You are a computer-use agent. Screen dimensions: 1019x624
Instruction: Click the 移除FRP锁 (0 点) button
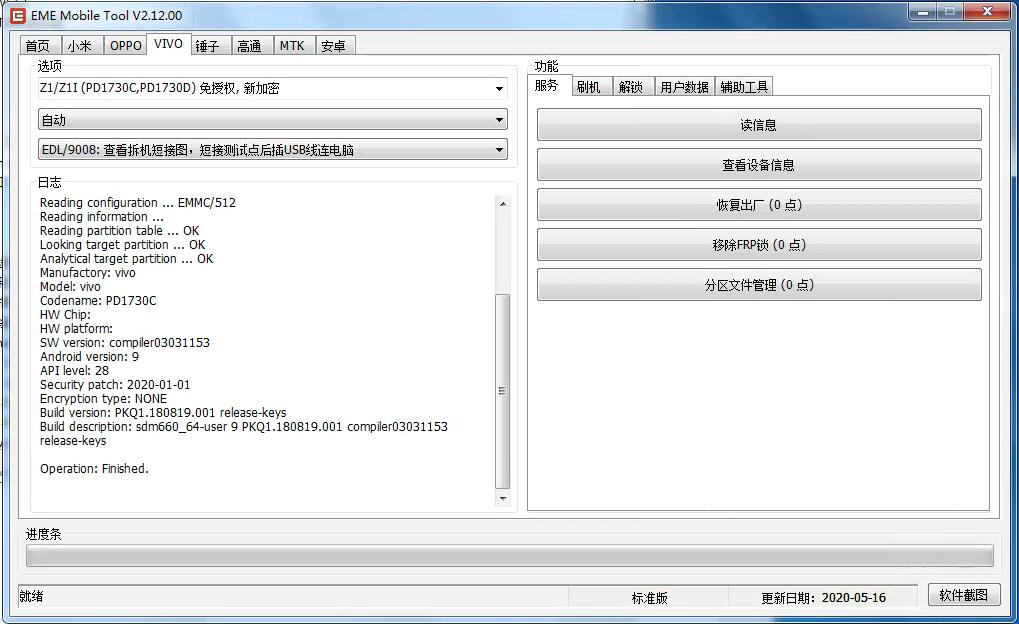click(x=759, y=245)
